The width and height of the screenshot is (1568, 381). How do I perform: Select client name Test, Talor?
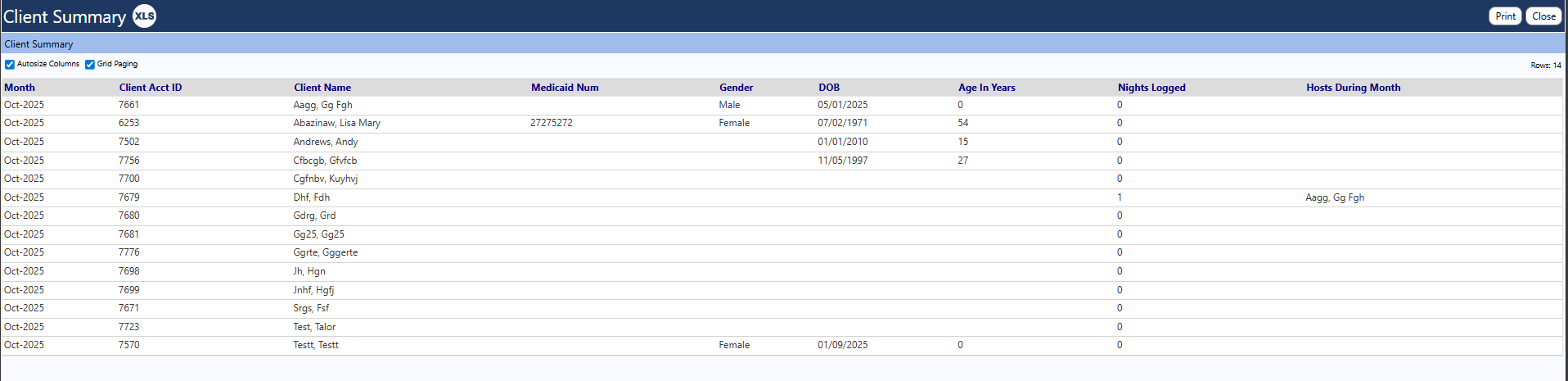pyautogui.click(x=314, y=327)
